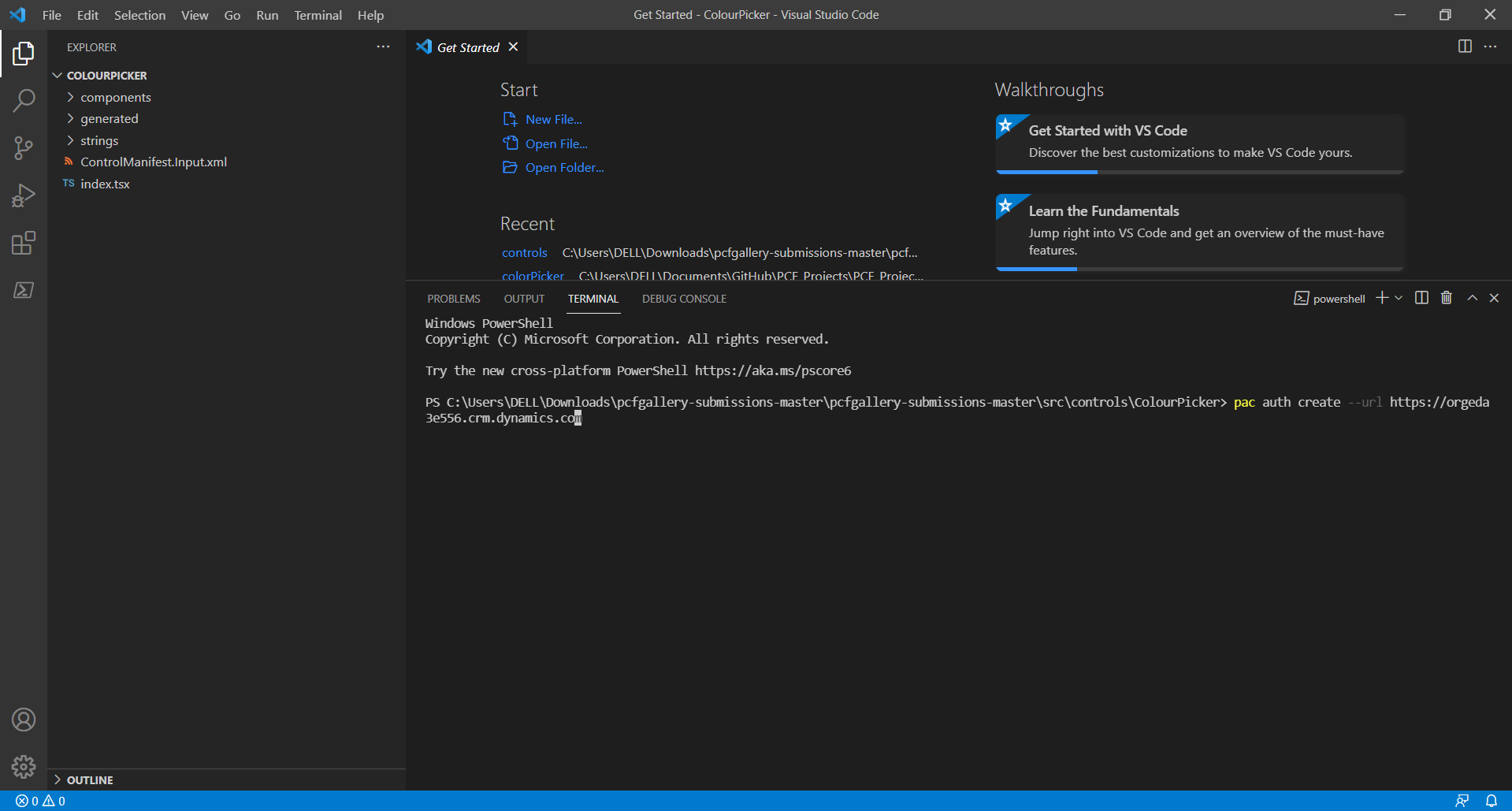
Task: Split the terminal panel
Action: point(1421,298)
